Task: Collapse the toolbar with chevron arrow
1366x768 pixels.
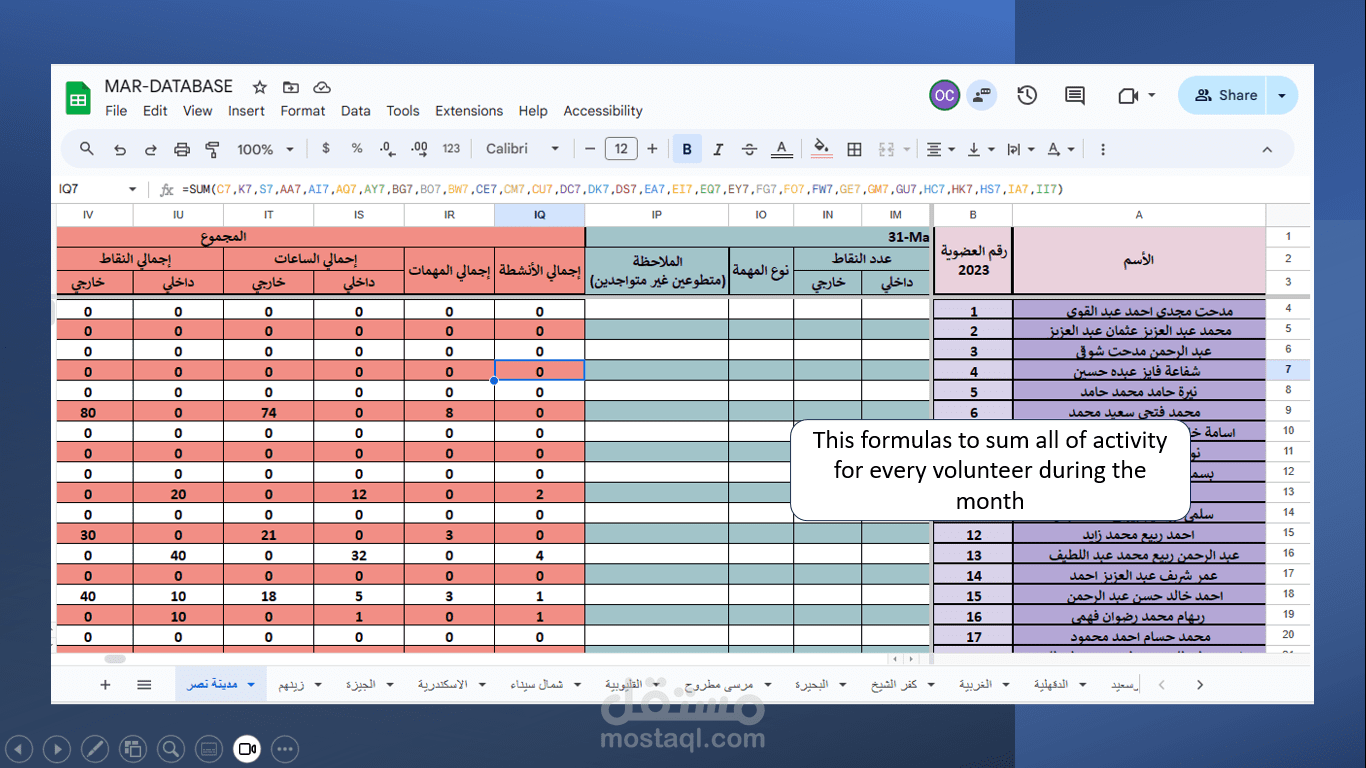Action: click(x=1267, y=149)
